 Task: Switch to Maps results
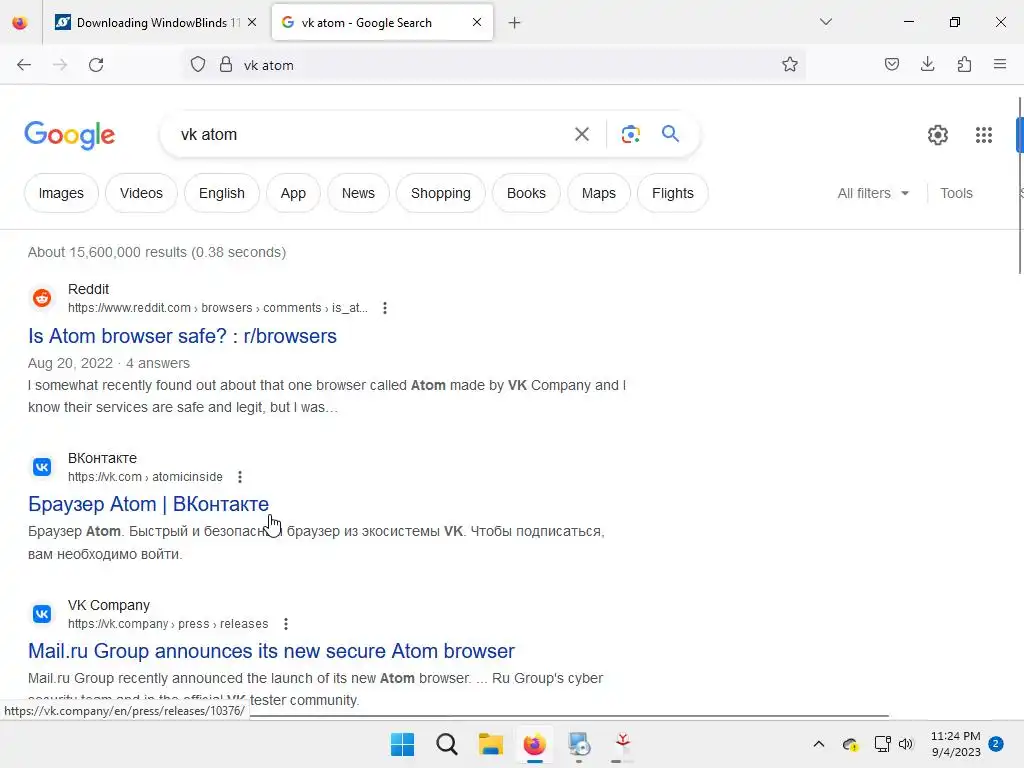[599, 193]
